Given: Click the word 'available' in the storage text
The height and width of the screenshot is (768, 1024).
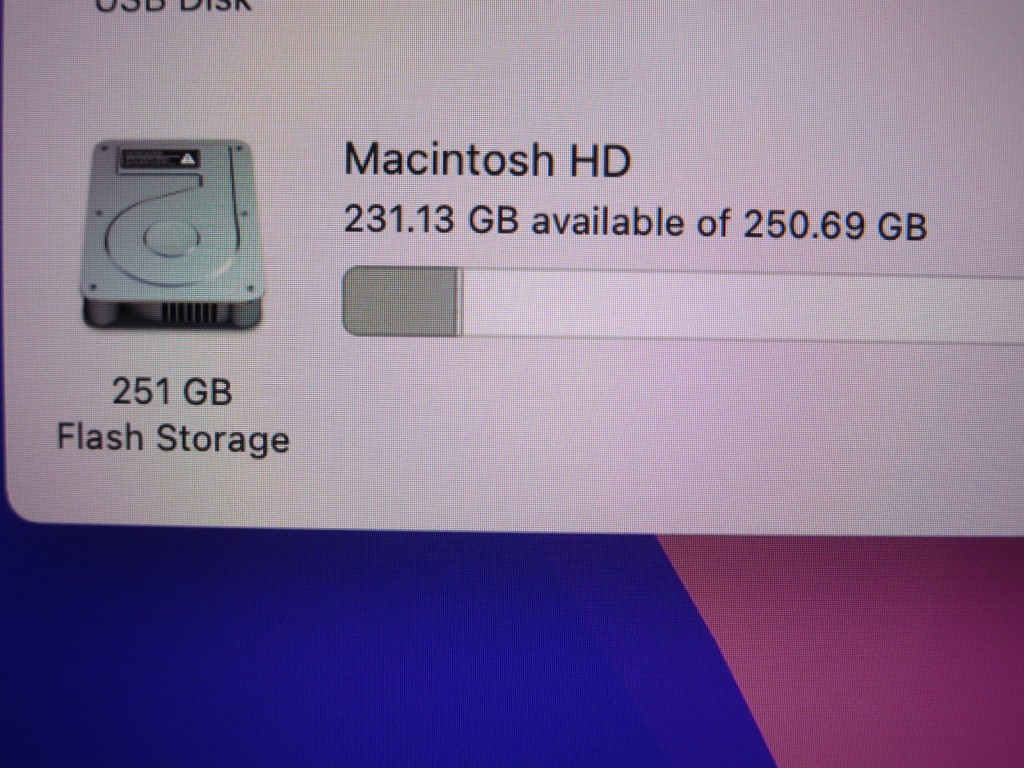Looking at the screenshot, I should tap(607, 221).
